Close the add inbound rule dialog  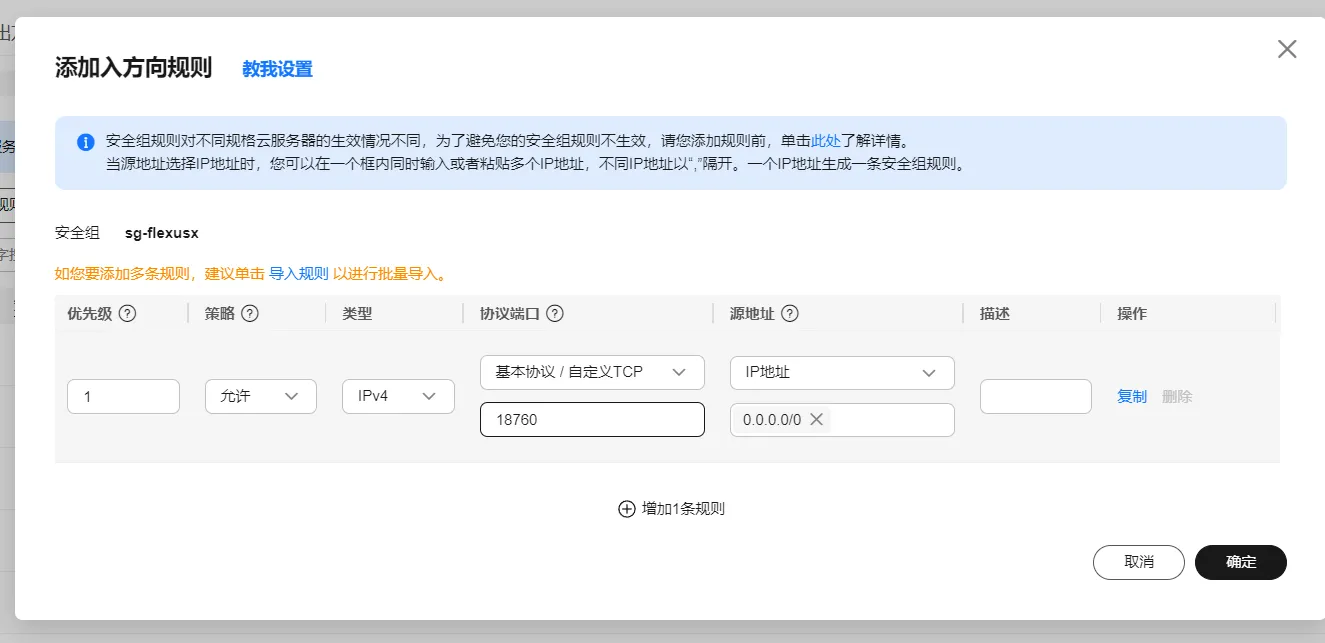pos(1287,49)
